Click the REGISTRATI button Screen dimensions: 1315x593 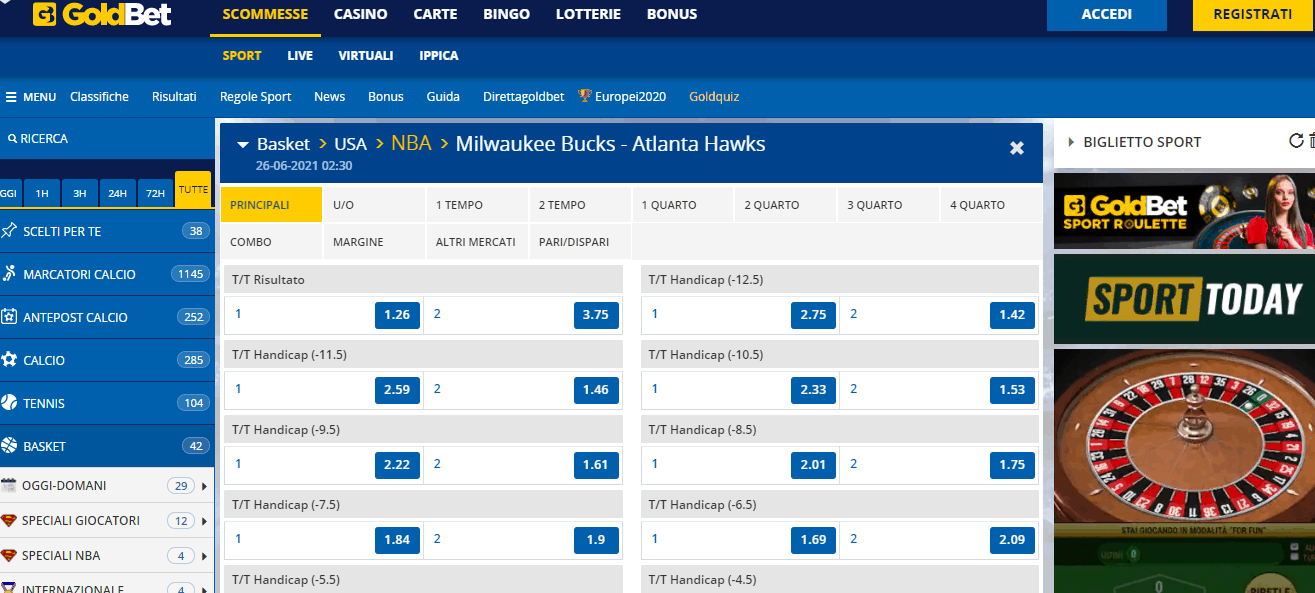(1253, 15)
